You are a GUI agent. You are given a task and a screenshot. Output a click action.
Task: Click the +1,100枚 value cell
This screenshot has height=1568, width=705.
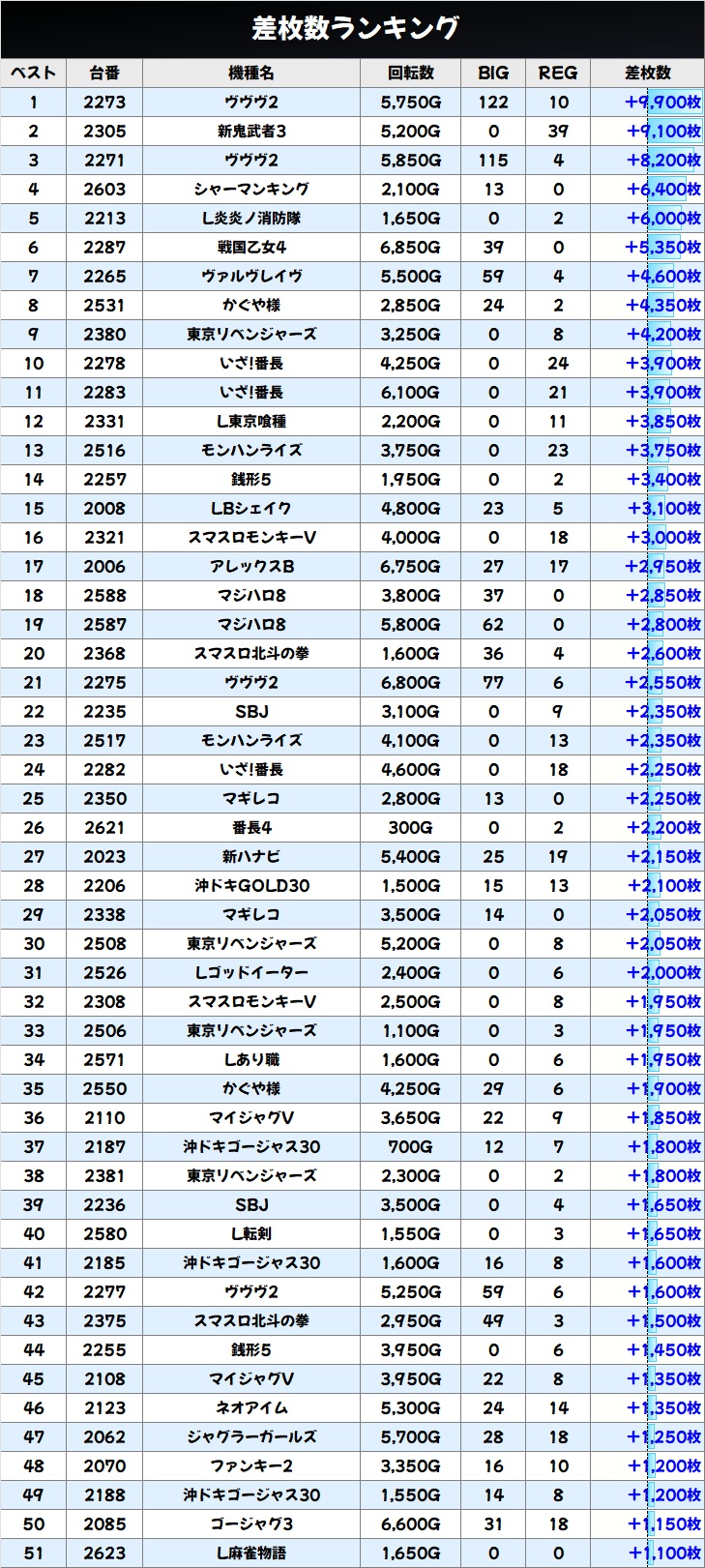click(x=662, y=1553)
